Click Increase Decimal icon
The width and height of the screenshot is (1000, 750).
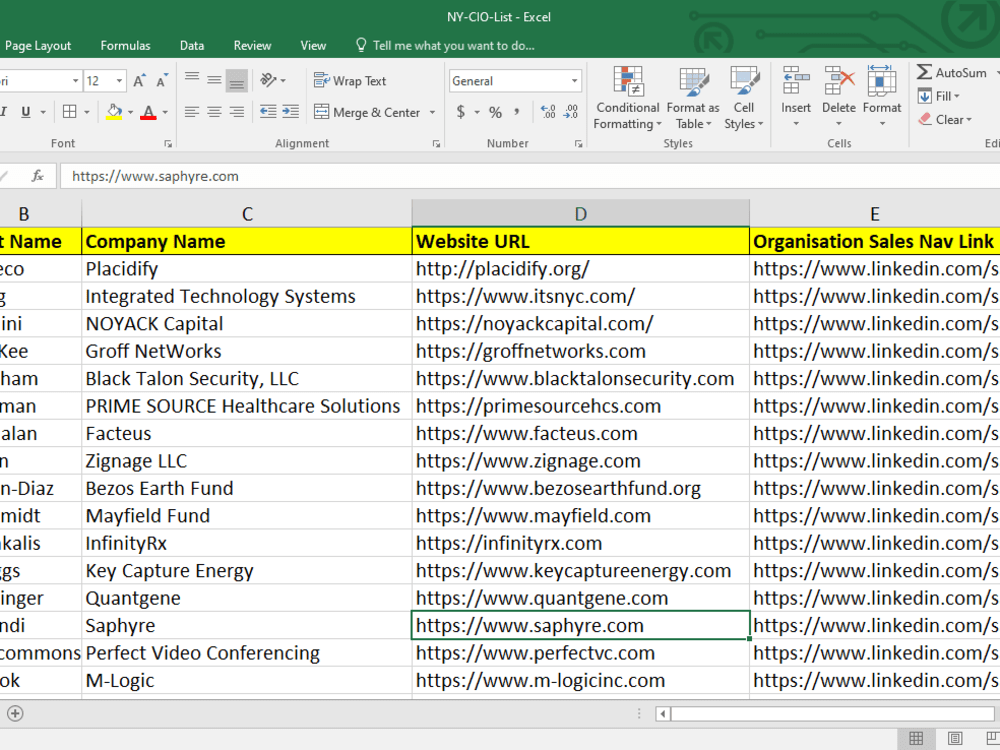[x=548, y=112]
